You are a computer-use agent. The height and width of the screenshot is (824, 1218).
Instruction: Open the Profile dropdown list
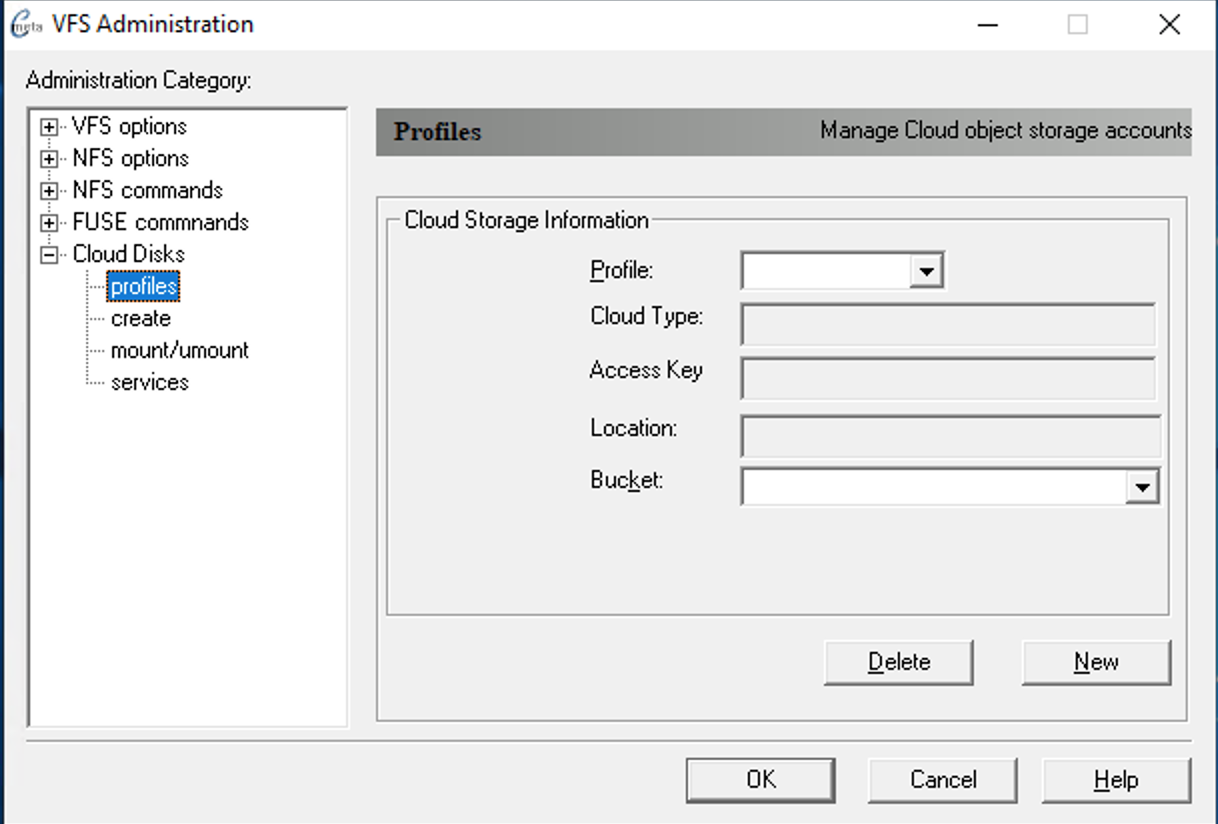926,271
